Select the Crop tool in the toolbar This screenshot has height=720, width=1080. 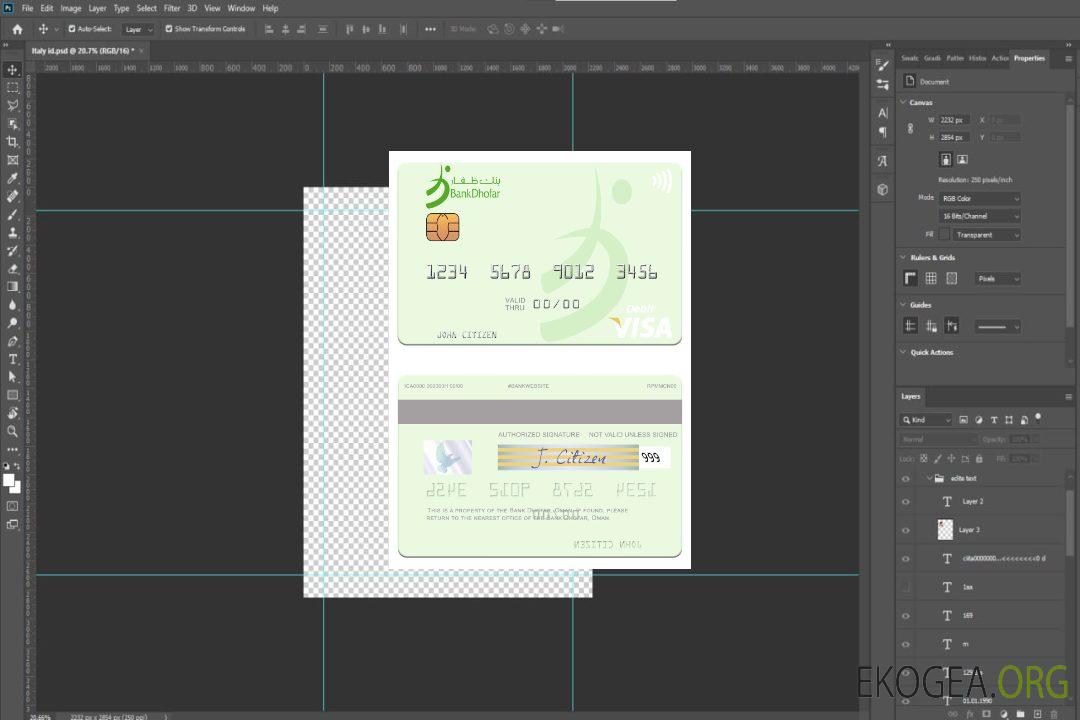13,141
